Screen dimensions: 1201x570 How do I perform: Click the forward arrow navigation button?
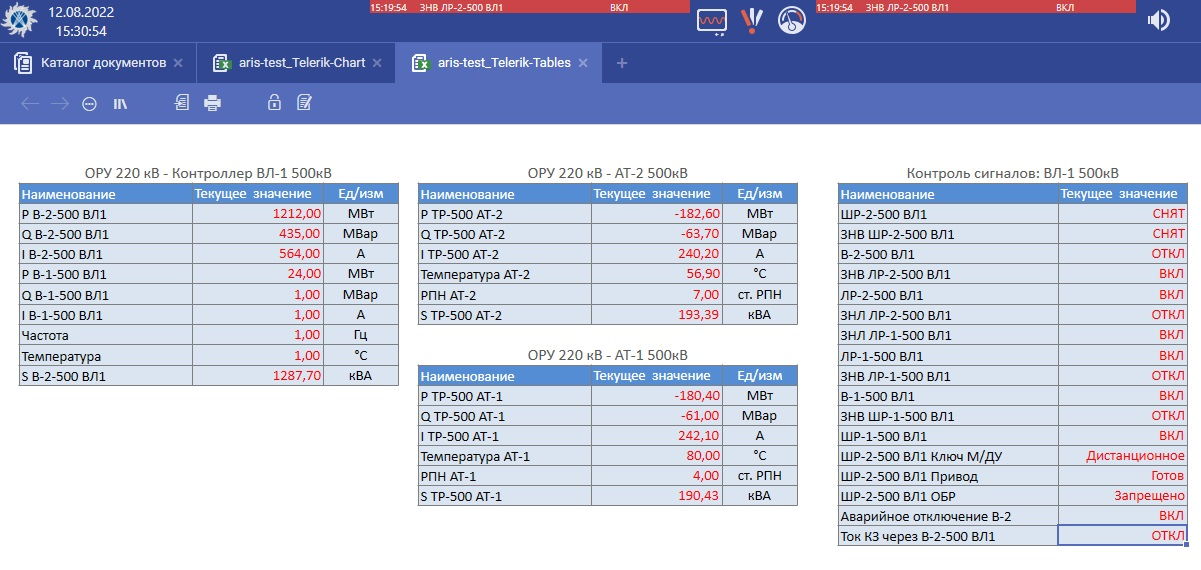click(x=59, y=103)
